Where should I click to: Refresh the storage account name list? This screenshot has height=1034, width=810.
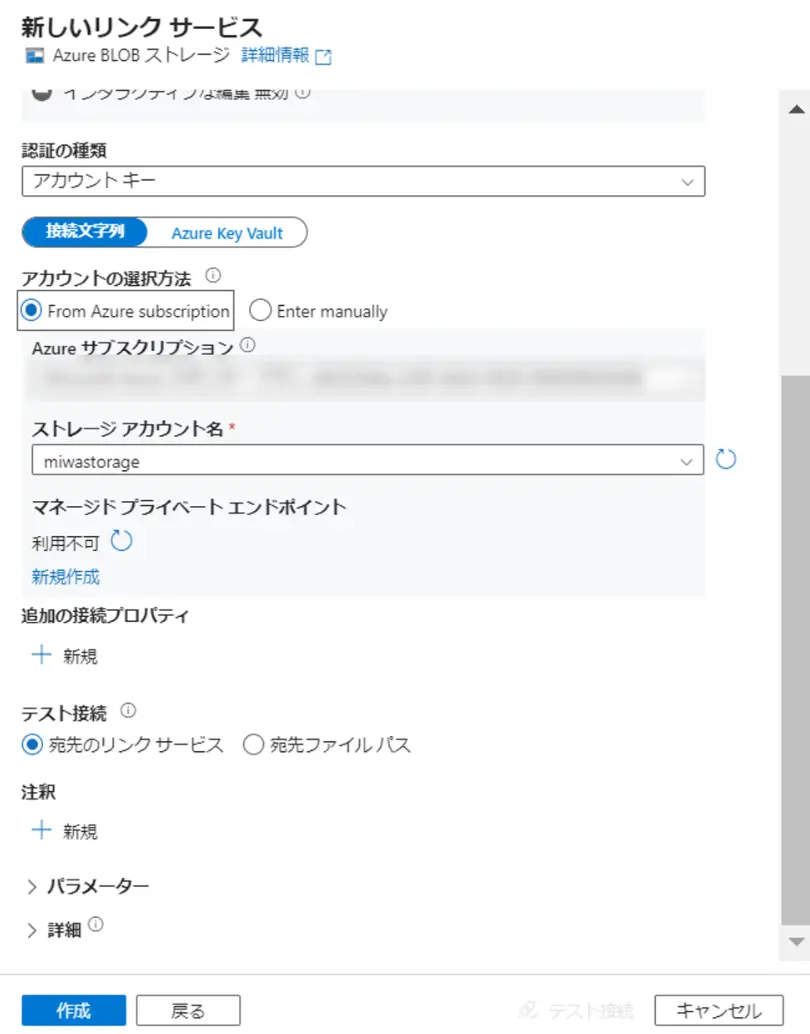726,459
